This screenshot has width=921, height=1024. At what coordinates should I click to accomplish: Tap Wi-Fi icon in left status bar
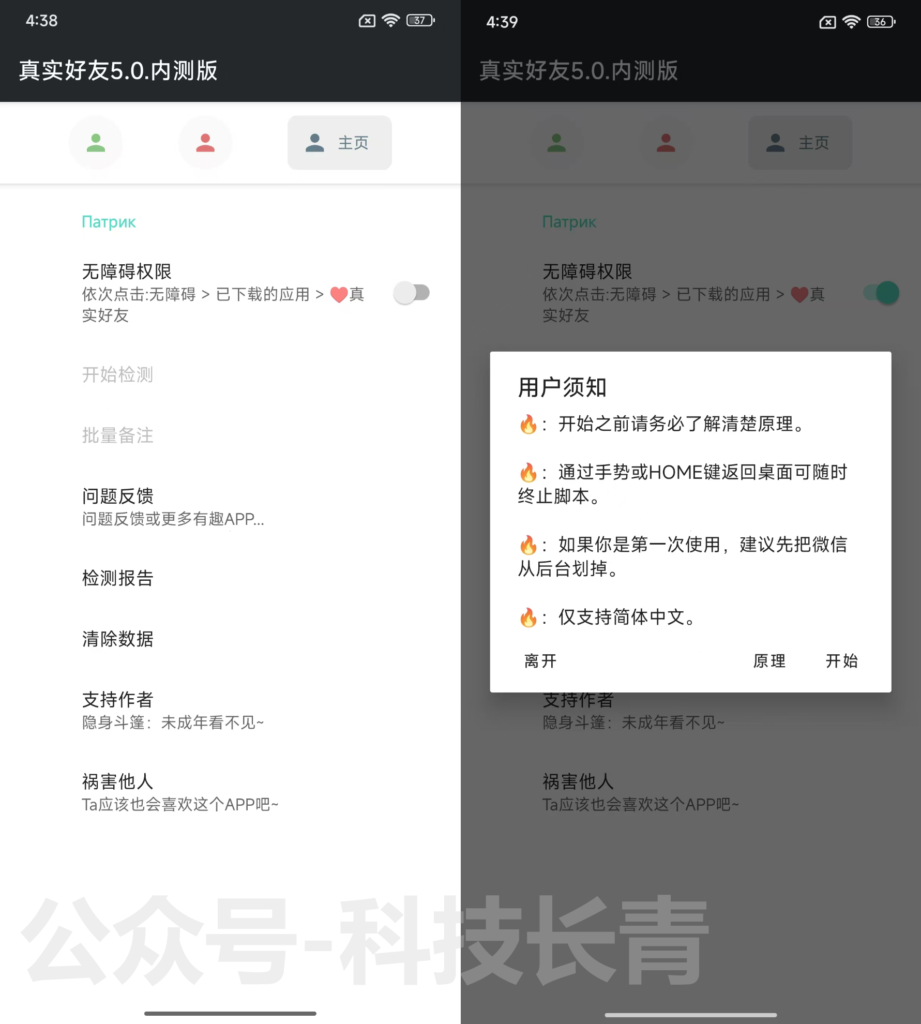[x=391, y=20]
